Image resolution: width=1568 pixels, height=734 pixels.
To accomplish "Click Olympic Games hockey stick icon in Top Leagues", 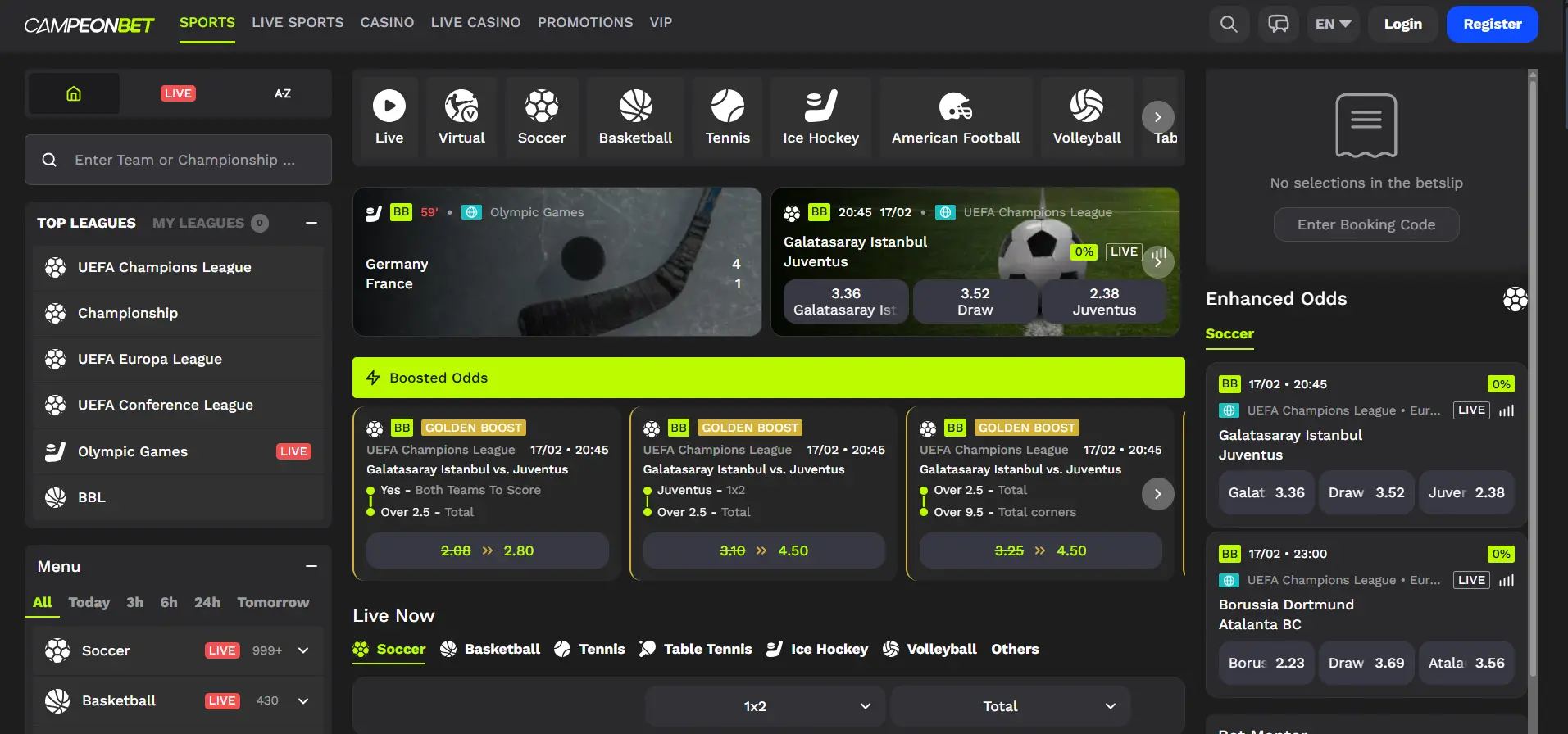I will coord(55,451).
